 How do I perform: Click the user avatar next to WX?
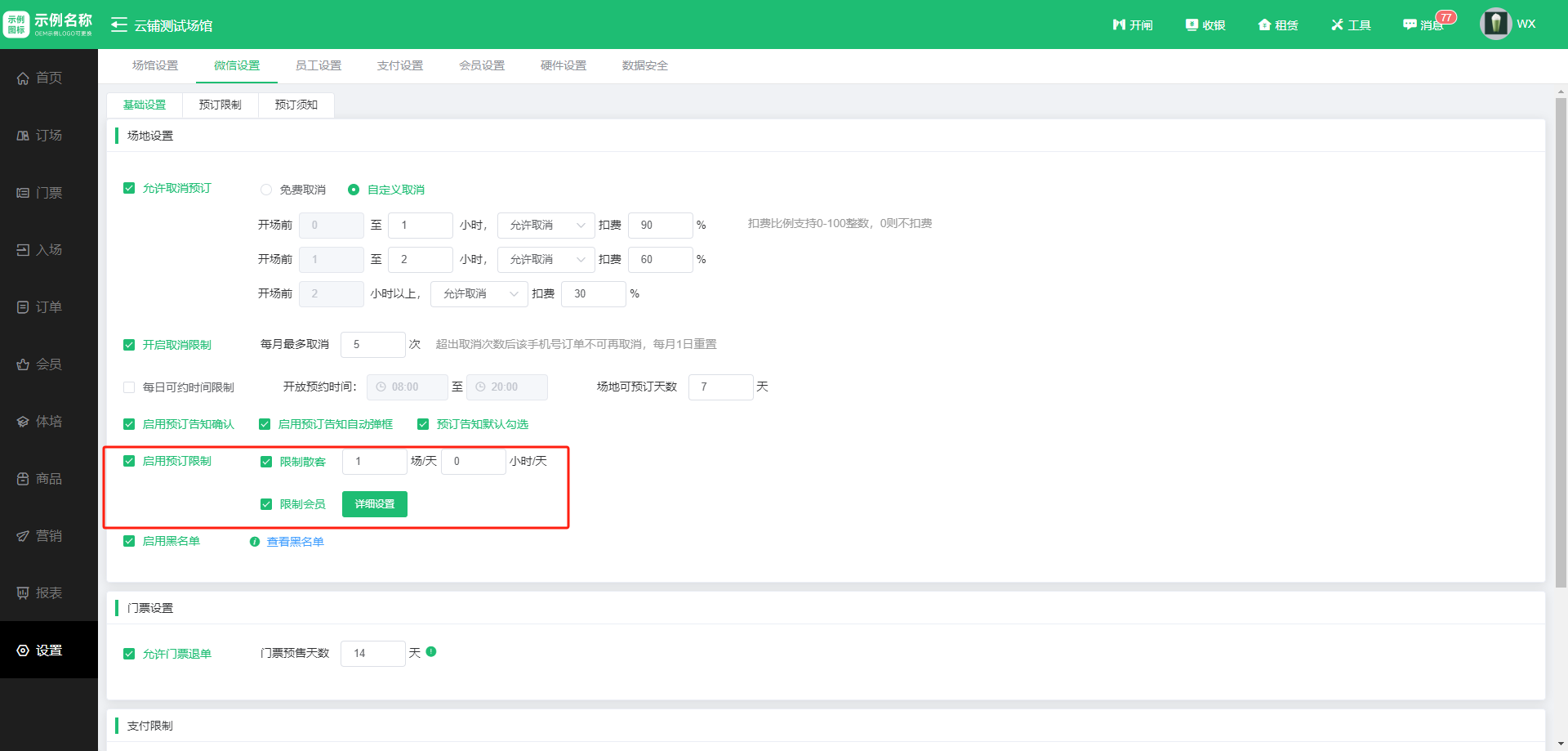coord(1495,24)
